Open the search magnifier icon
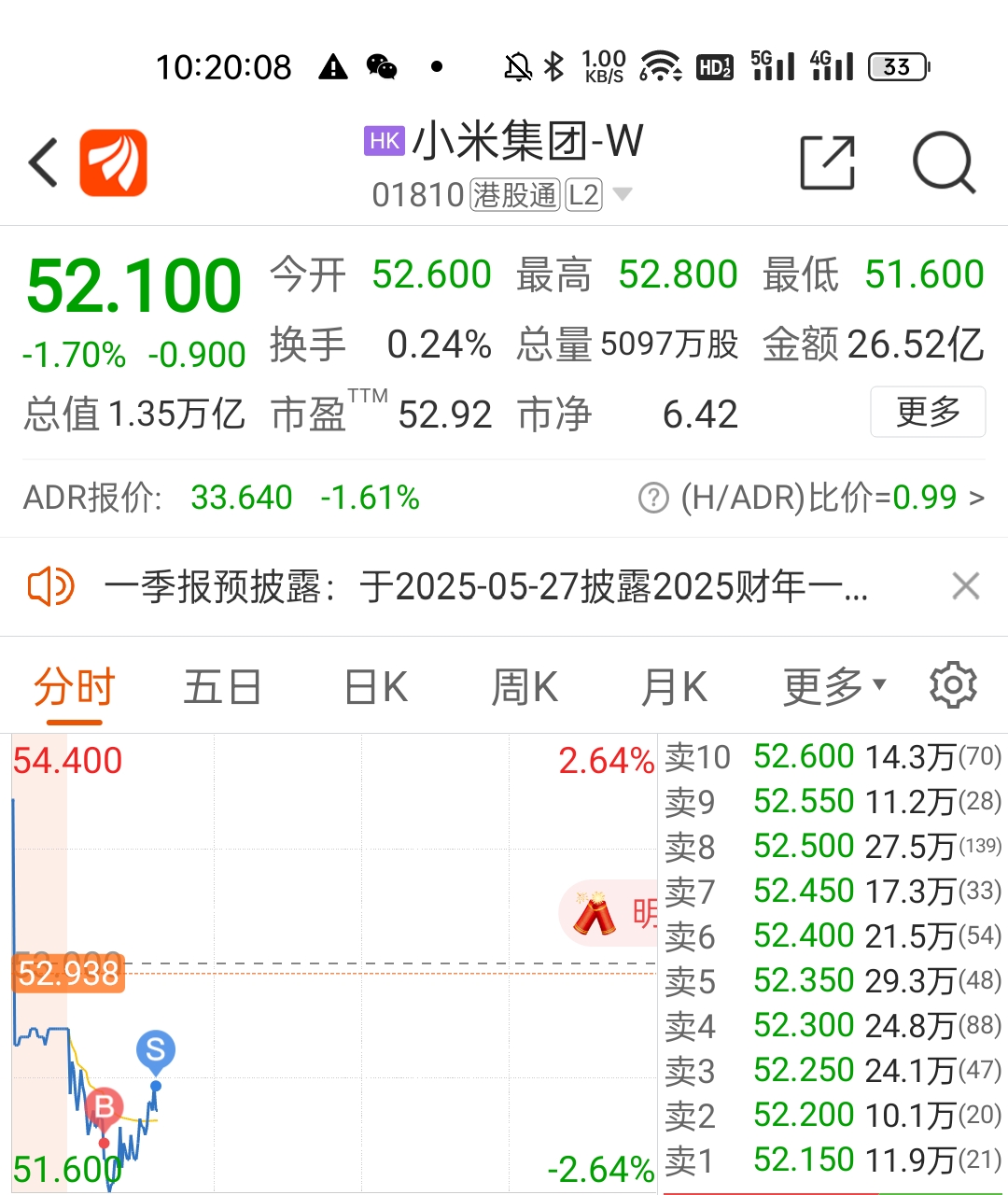The width and height of the screenshot is (1008, 1195). tap(944, 162)
